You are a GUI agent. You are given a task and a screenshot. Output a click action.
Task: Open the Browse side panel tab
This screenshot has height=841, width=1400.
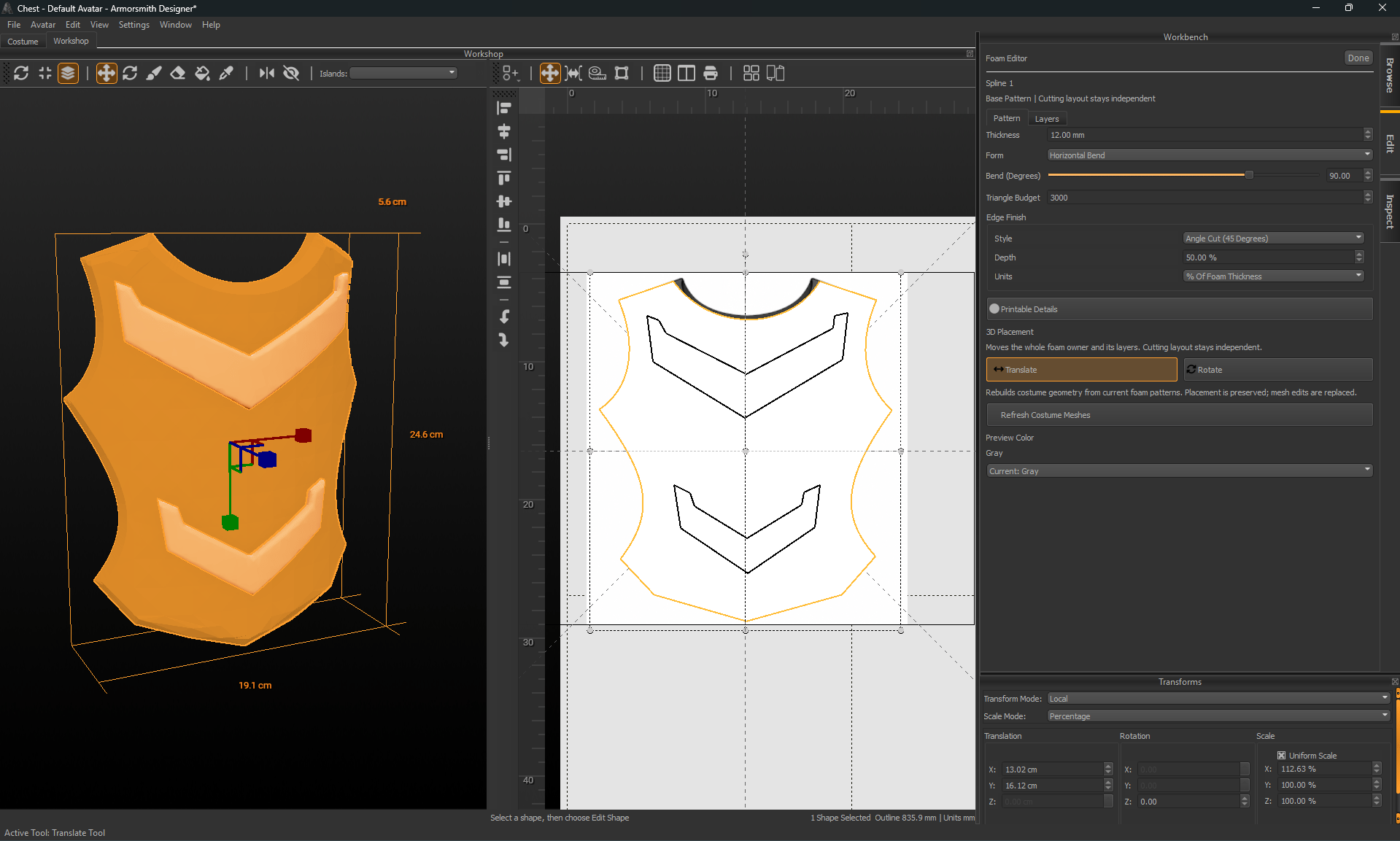tap(1390, 74)
